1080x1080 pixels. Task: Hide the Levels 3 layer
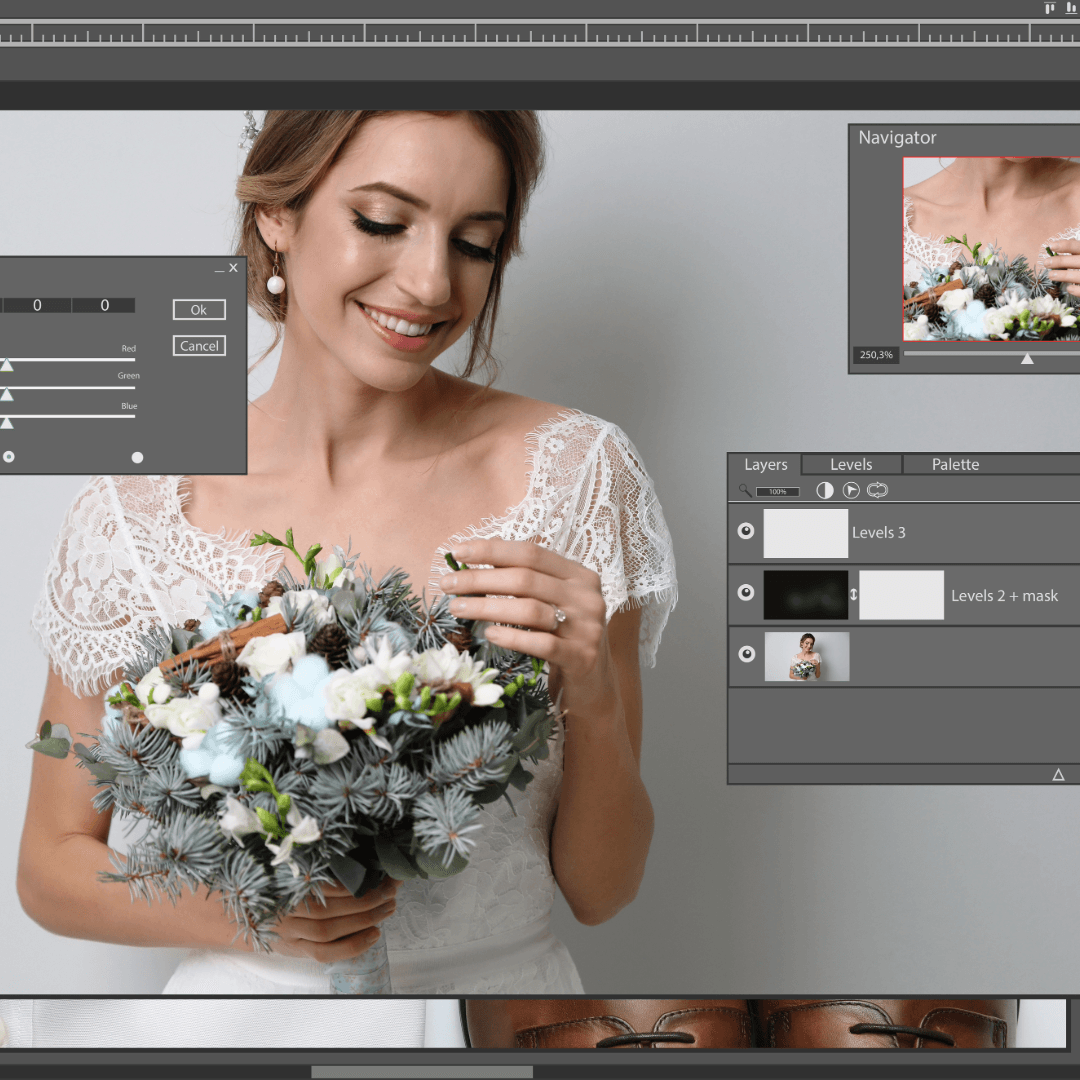point(746,531)
